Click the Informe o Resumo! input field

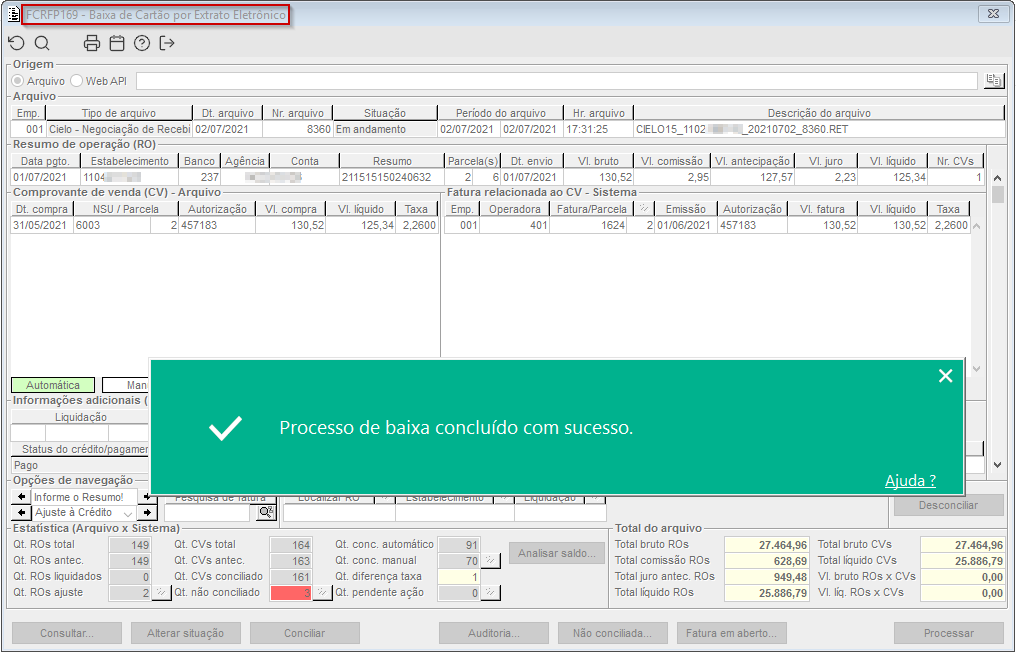pos(84,496)
